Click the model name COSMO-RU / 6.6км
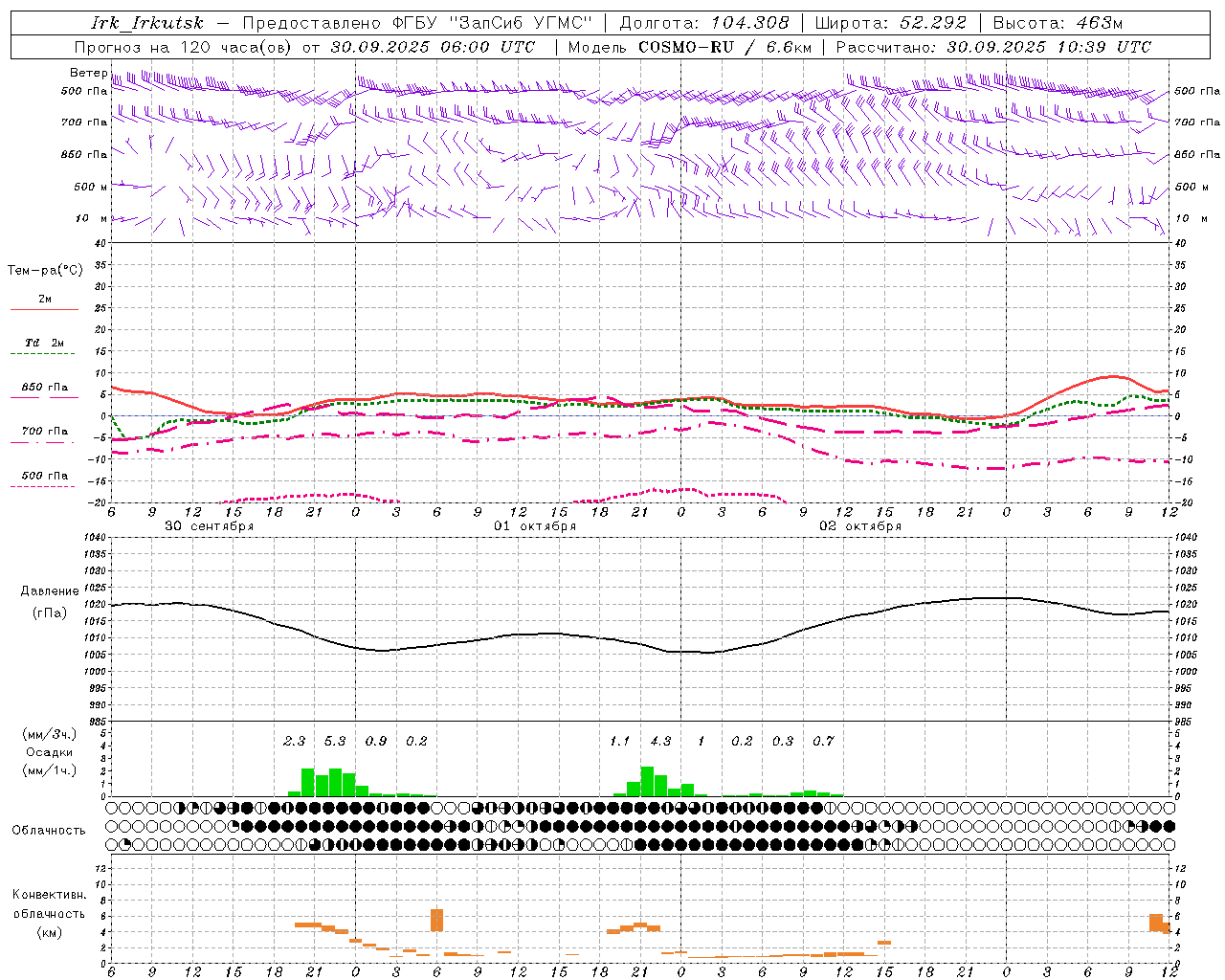The height and width of the screenshot is (980, 1225). (x=725, y=47)
